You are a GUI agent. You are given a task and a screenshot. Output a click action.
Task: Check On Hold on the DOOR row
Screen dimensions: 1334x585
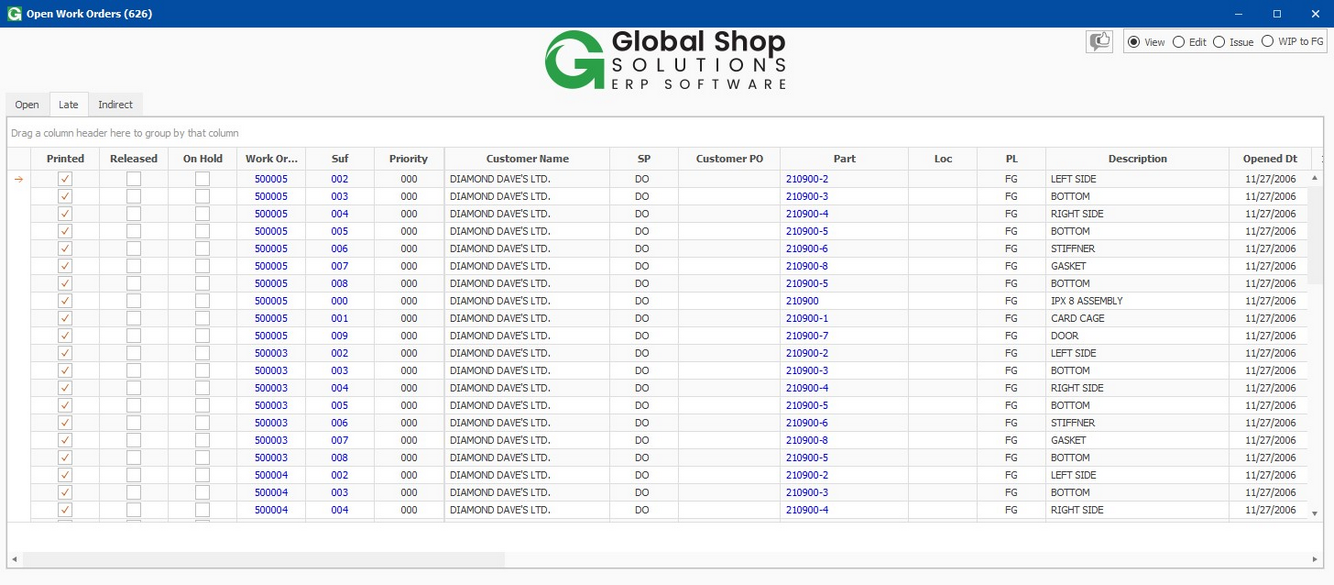click(202, 336)
